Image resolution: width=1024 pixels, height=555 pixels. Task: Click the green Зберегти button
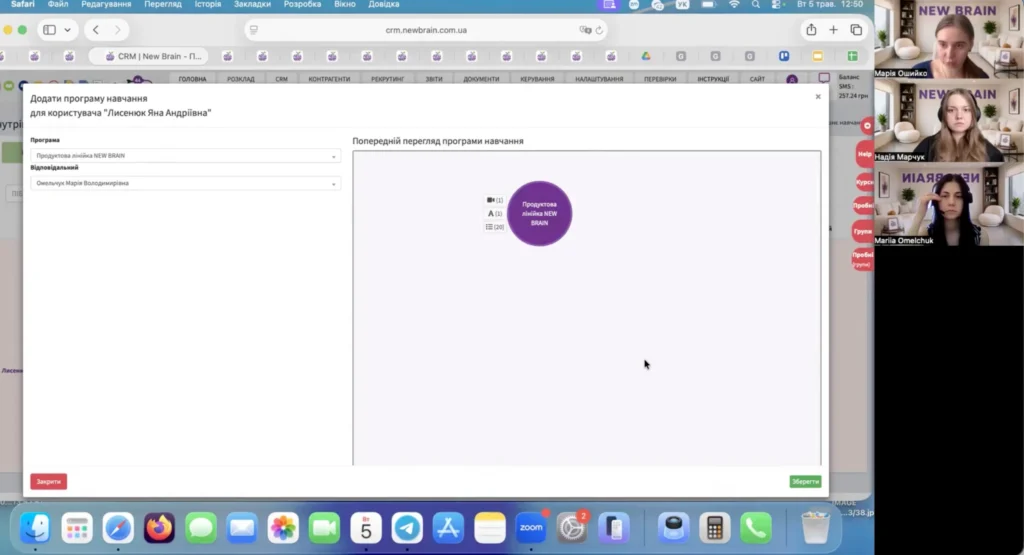pos(805,482)
